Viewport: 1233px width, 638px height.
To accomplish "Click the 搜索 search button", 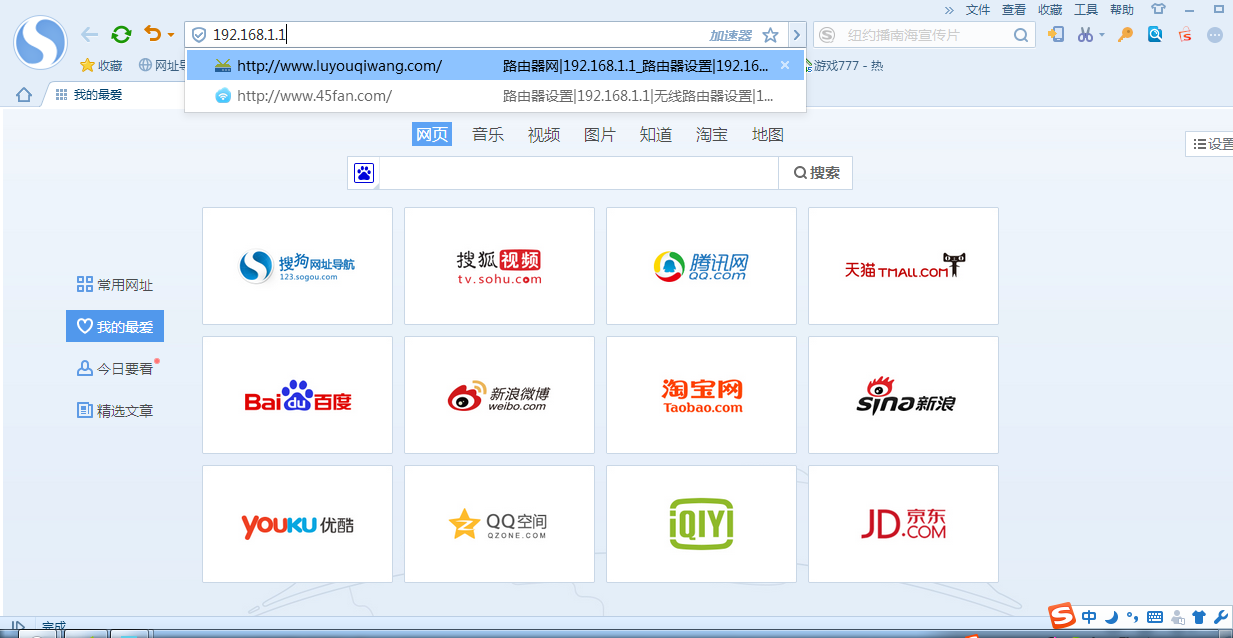I will coord(816,173).
